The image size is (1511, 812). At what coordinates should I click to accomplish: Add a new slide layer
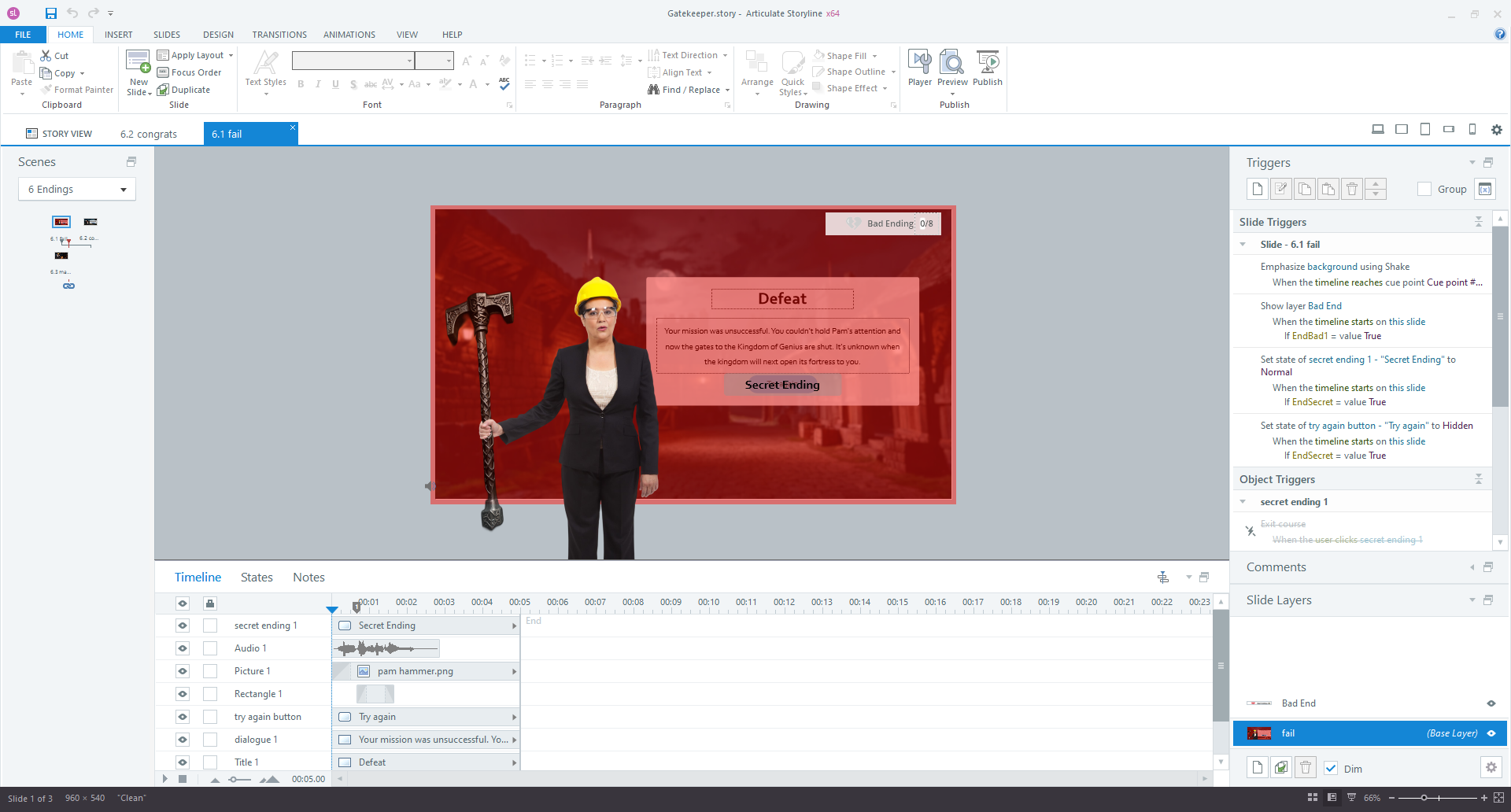[1258, 767]
